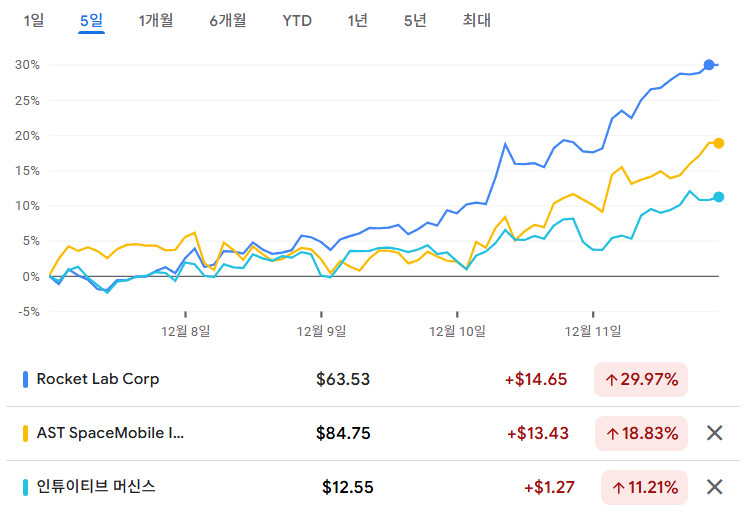Click AST SpaceMobile's 18.83% change badge
The image size is (752, 514).
tap(641, 433)
